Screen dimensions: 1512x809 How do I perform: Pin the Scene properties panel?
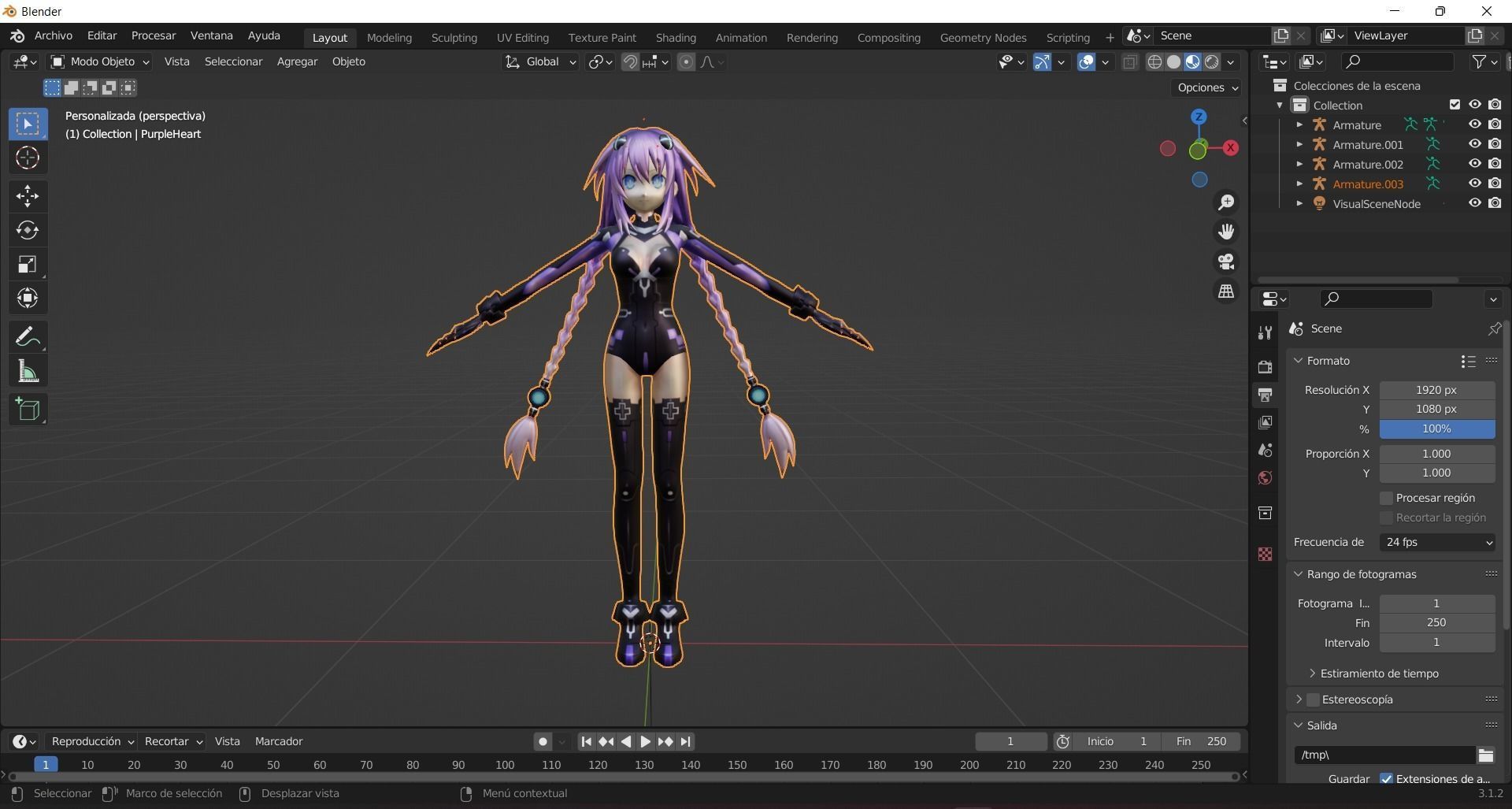point(1494,328)
